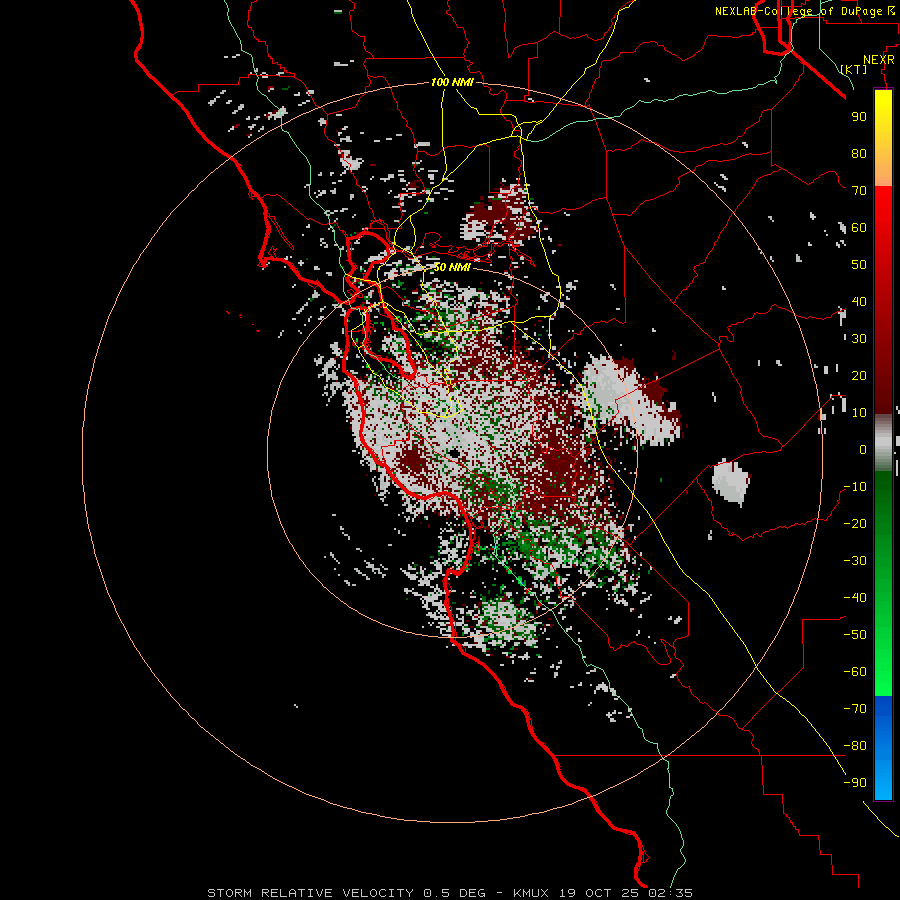
Task: Select the -60 value on the velocity scale
Action: pos(855,672)
